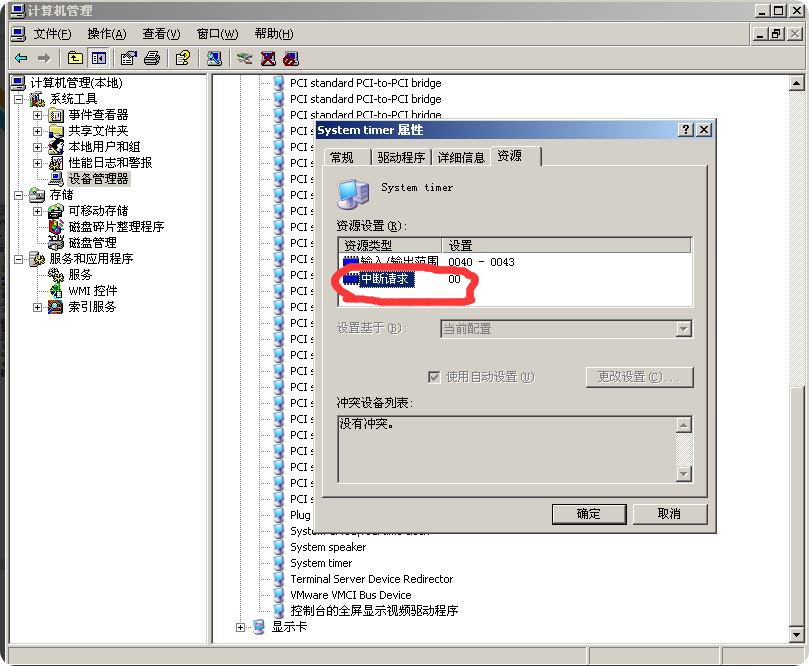Click the 确定 button
809x666 pixels.
[x=589, y=514]
